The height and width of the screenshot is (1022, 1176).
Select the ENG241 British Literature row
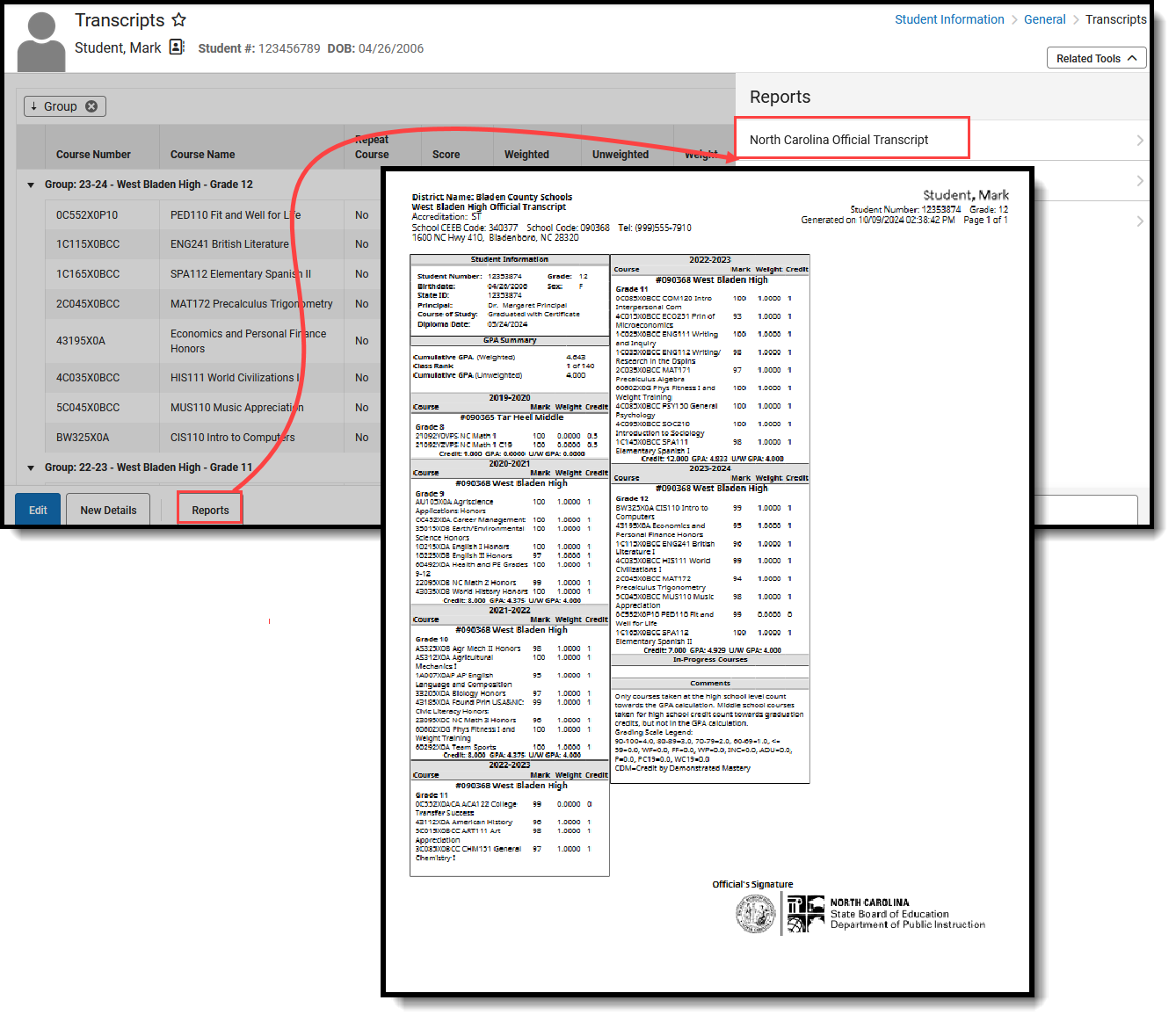coord(229,244)
